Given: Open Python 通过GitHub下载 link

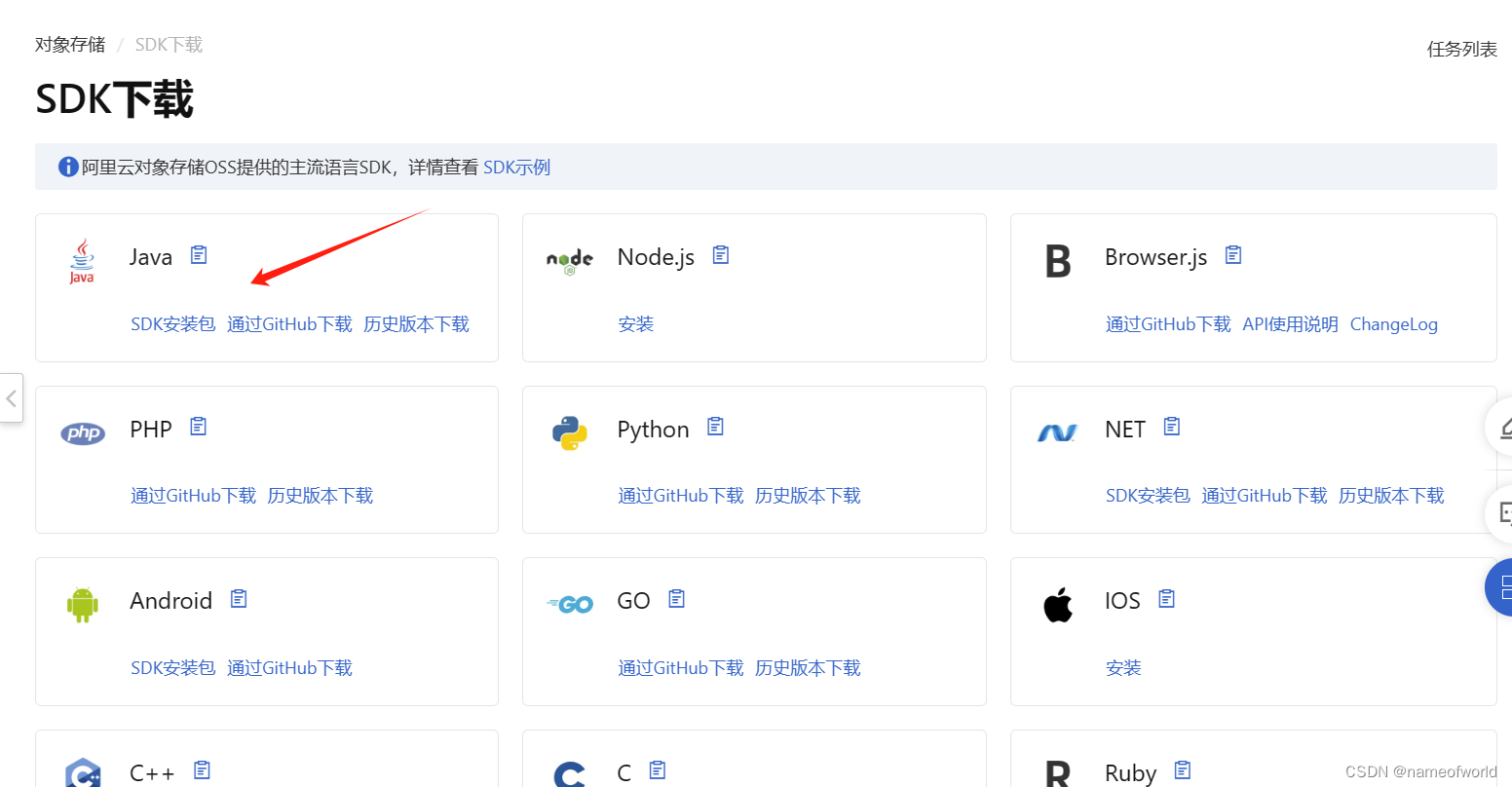Looking at the screenshot, I should click(x=681, y=496).
